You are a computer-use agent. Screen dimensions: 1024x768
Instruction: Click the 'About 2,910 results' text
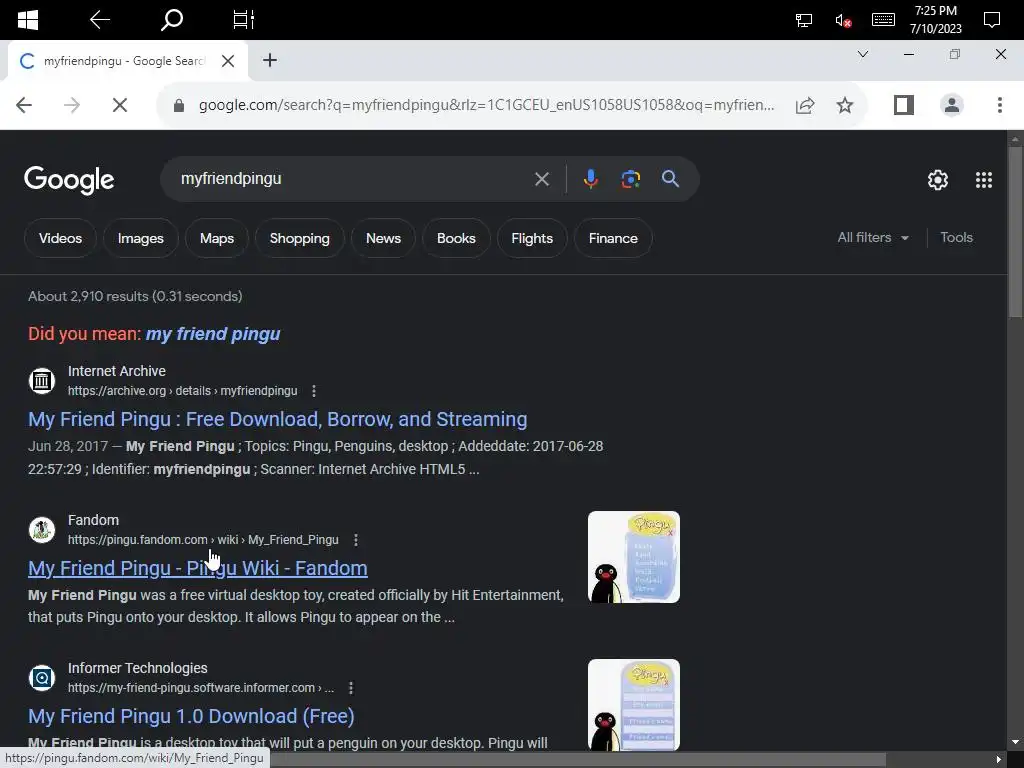[135, 296]
